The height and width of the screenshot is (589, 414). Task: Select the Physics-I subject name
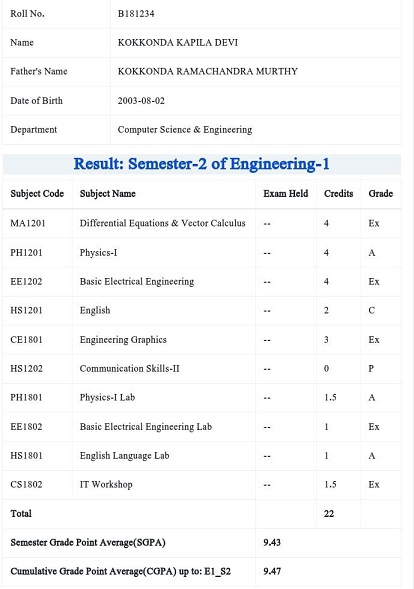[98, 253]
